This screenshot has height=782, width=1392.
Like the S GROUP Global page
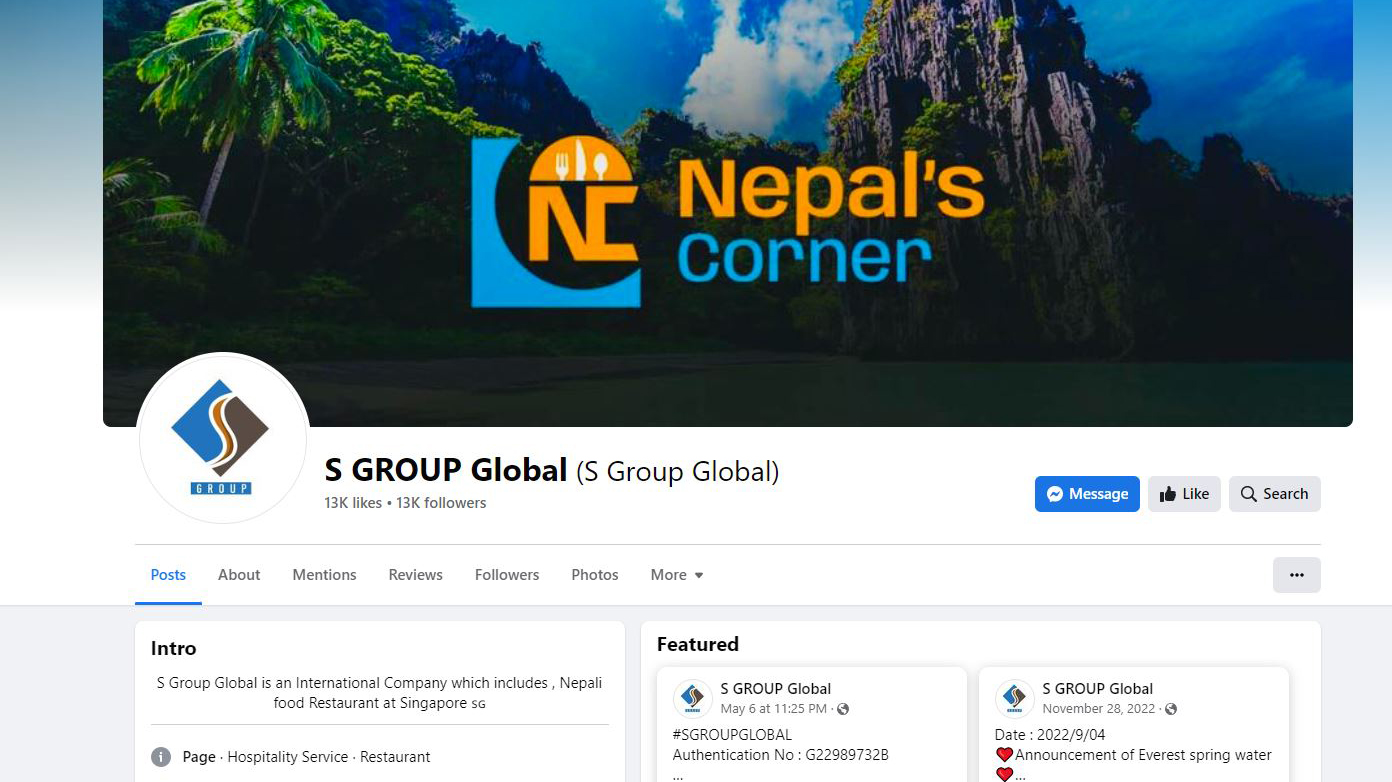1184,494
